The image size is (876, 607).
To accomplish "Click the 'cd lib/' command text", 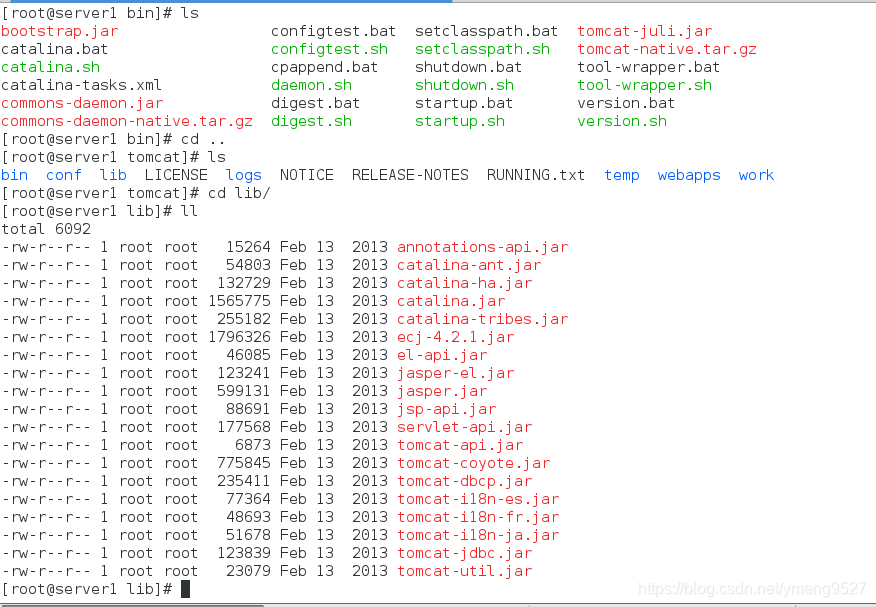I will click(x=239, y=193).
